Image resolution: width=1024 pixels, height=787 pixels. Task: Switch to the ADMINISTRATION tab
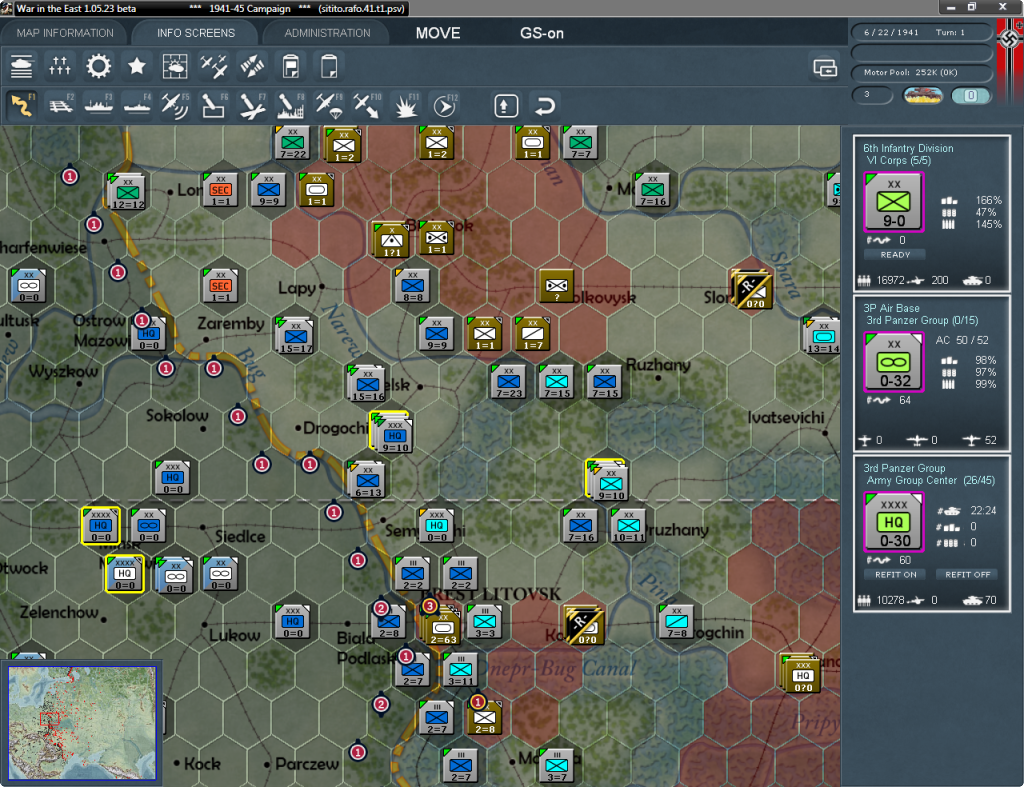point(327,33)
